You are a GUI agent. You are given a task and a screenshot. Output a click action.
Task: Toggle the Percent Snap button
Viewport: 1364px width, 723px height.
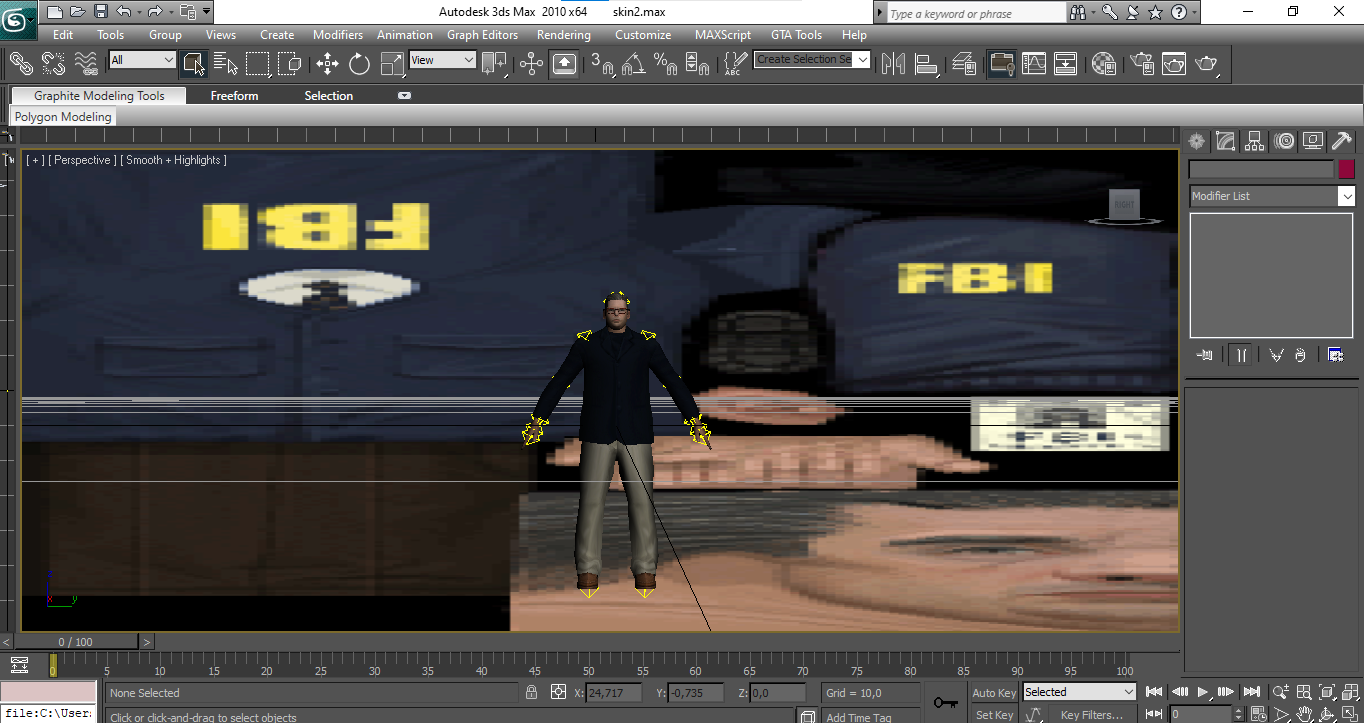tap(665, 63)
